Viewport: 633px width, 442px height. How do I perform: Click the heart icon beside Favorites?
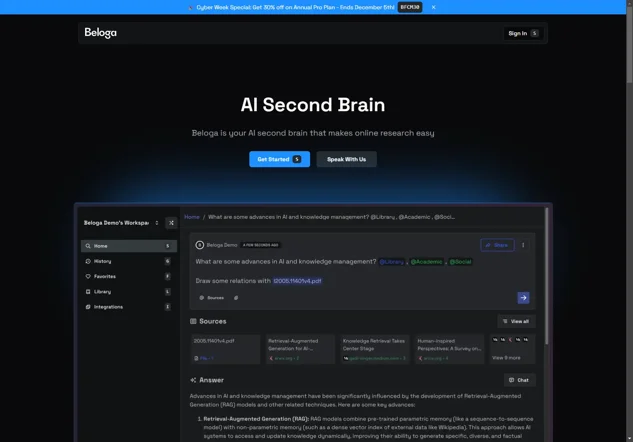tap(88, 277)
